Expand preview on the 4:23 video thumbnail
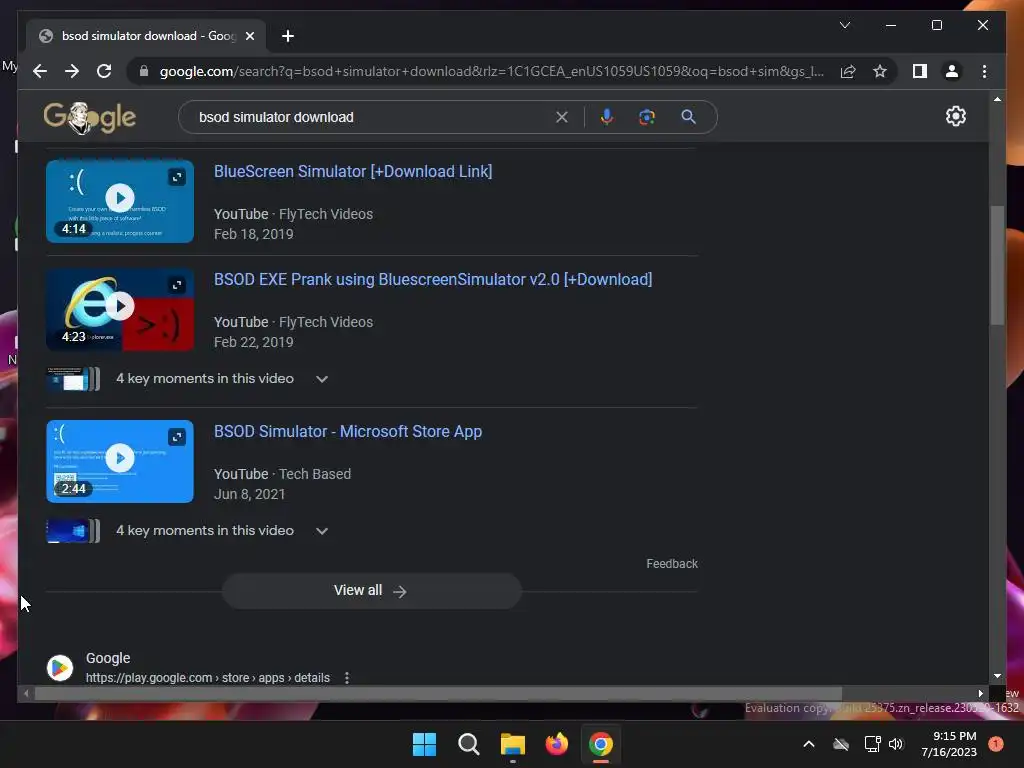Screen dimensions: 1024x768 click(x=176, y=285)
